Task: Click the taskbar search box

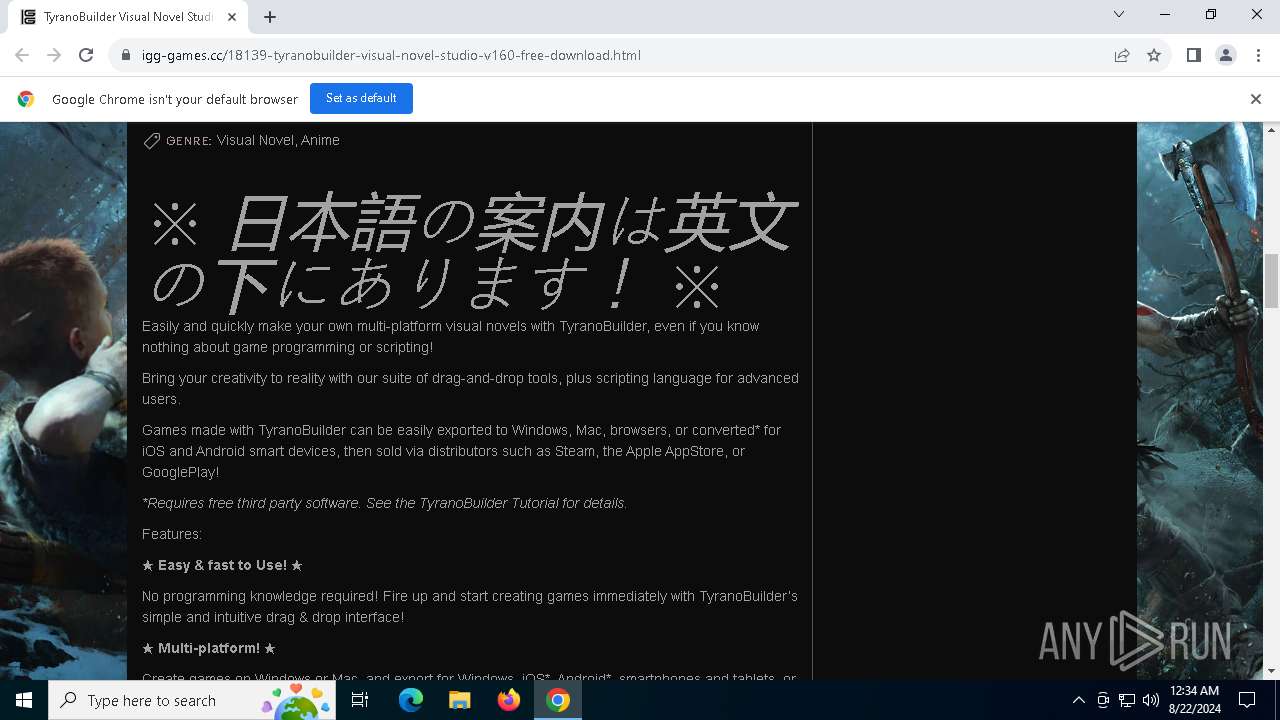Action: [x=193, y=700]
